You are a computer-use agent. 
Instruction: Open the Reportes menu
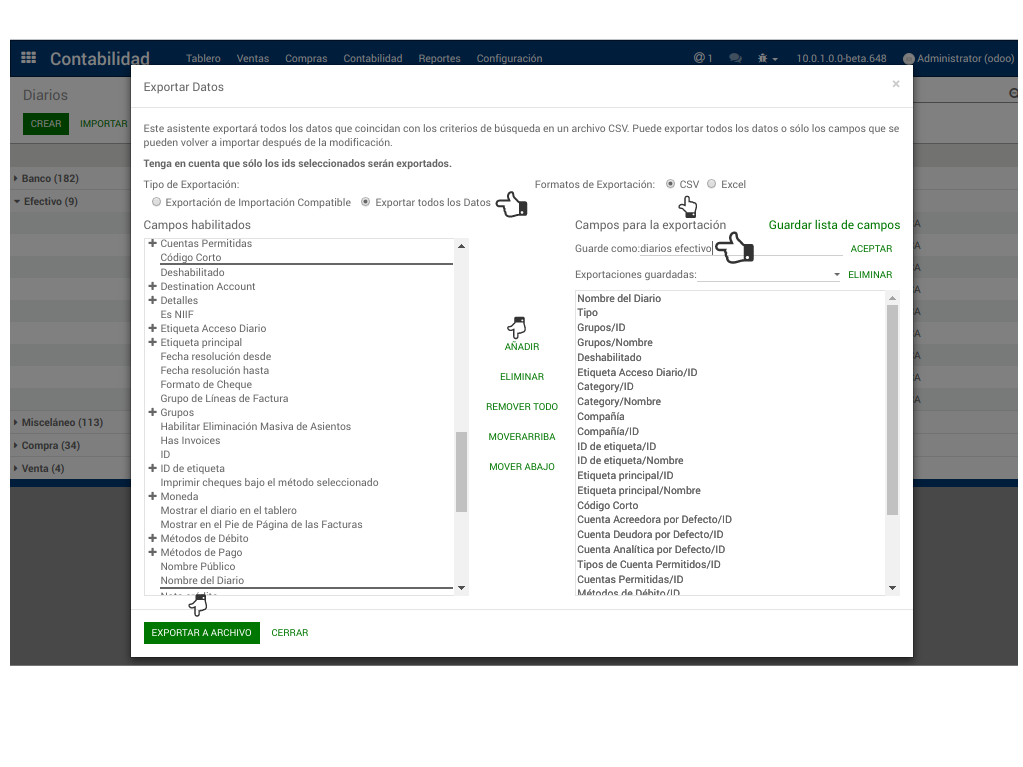pos(439,59)
